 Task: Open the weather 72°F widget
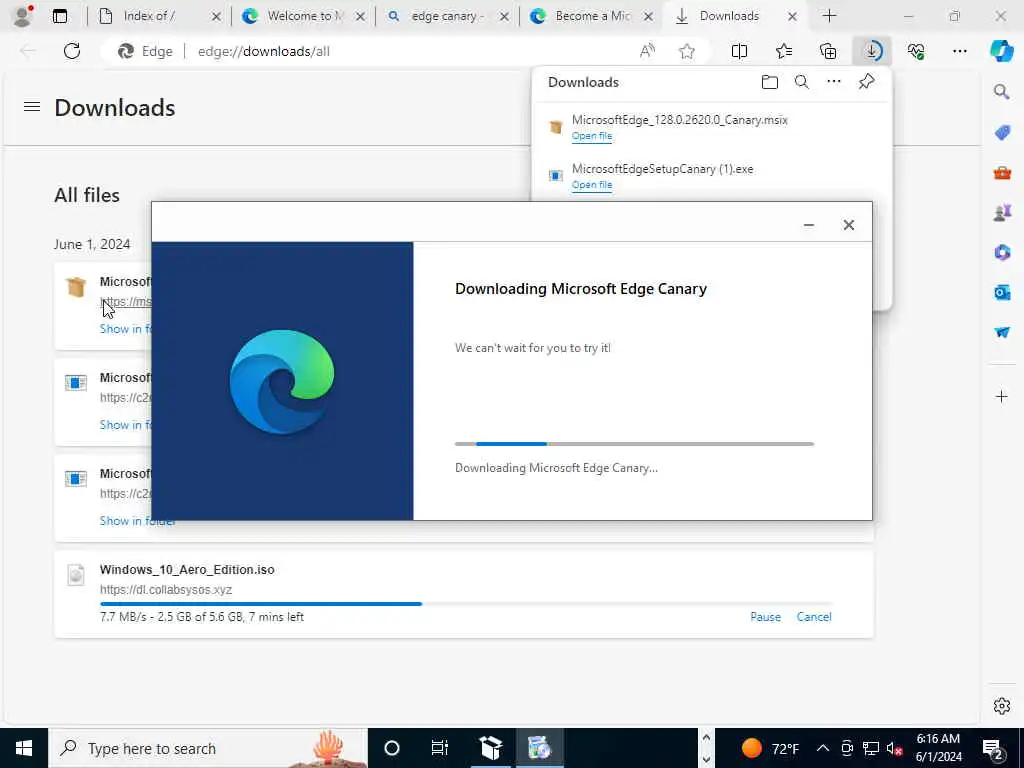pyautogui.click(x=771, y=748)
